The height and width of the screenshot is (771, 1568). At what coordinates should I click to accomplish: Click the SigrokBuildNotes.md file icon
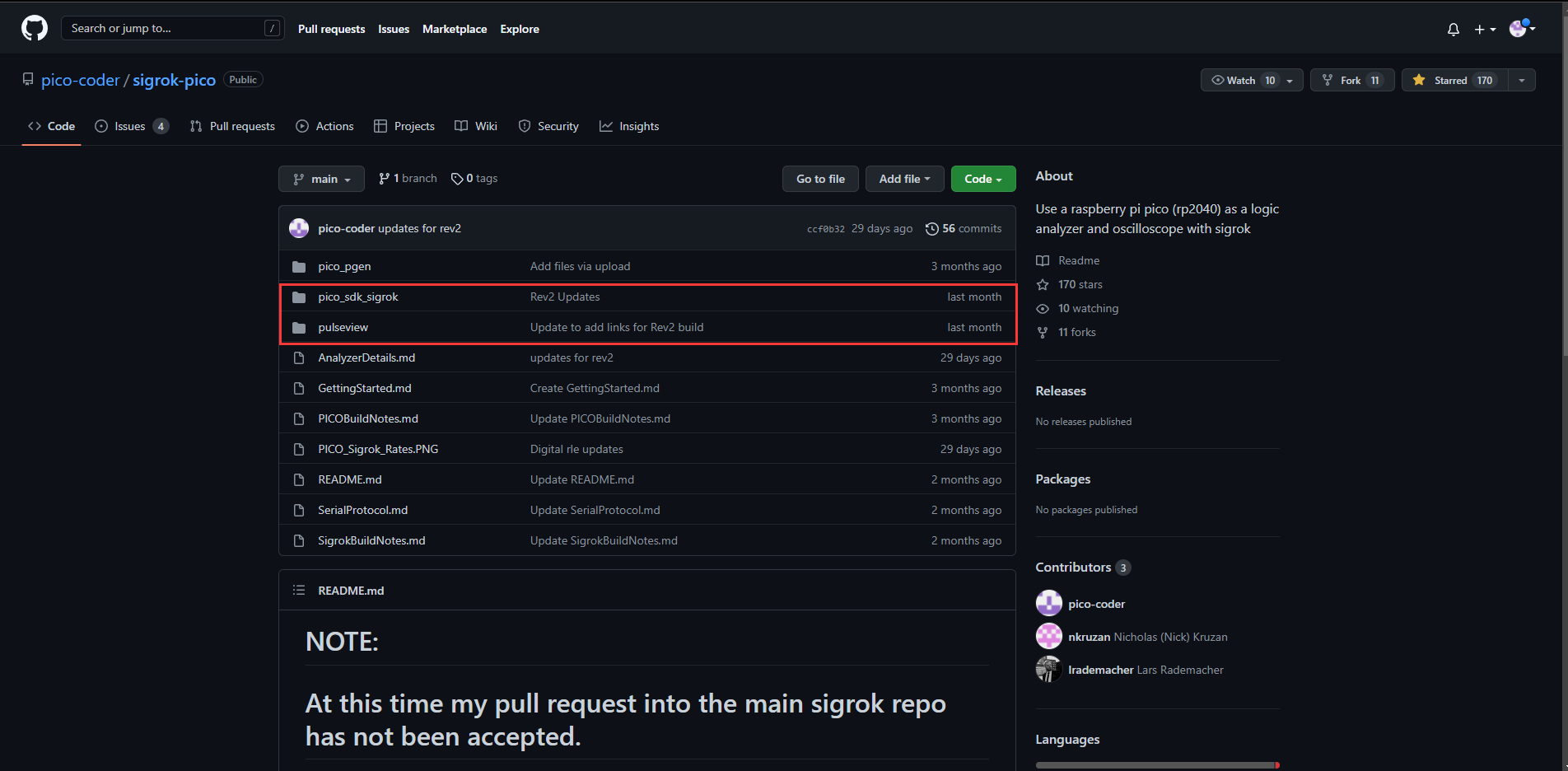[299, 541]
